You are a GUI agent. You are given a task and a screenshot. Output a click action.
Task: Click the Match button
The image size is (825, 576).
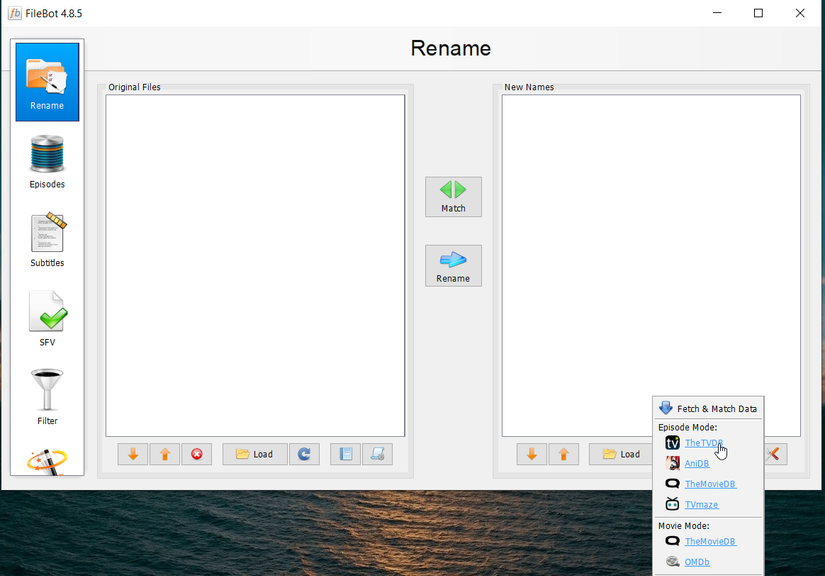(x=453, y=196)
